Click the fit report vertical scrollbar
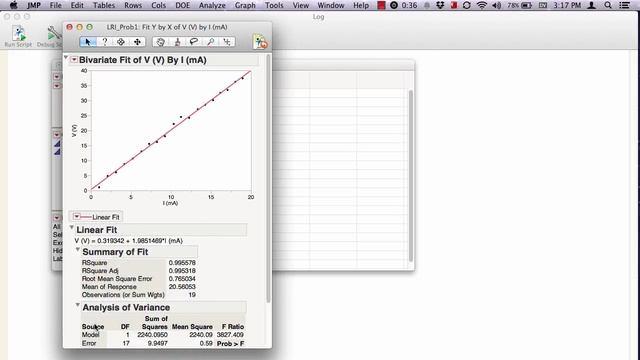 point(268,179)
